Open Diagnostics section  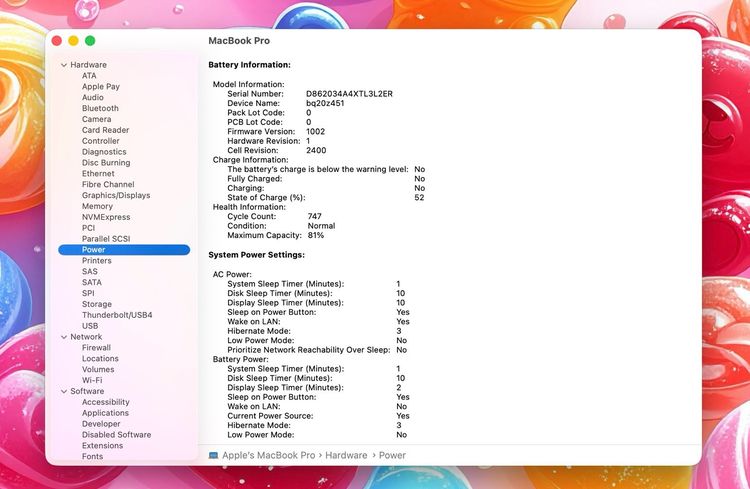(104, 152)
